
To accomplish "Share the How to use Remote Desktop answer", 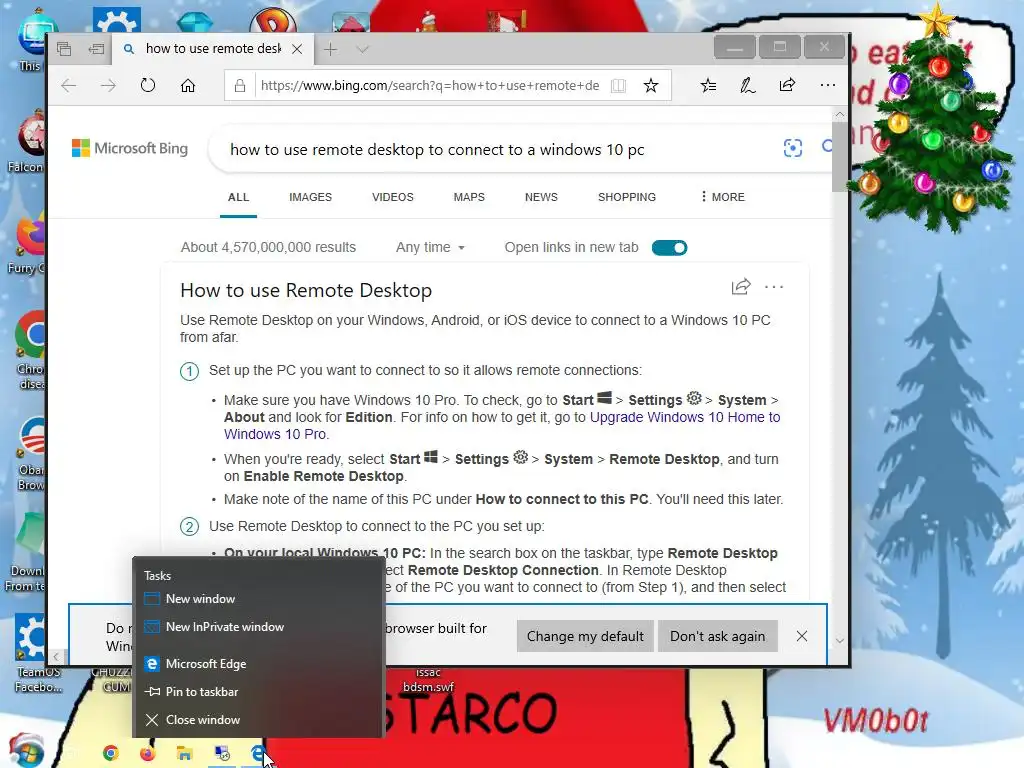I will pyautogui.click(x=741, y=287).
